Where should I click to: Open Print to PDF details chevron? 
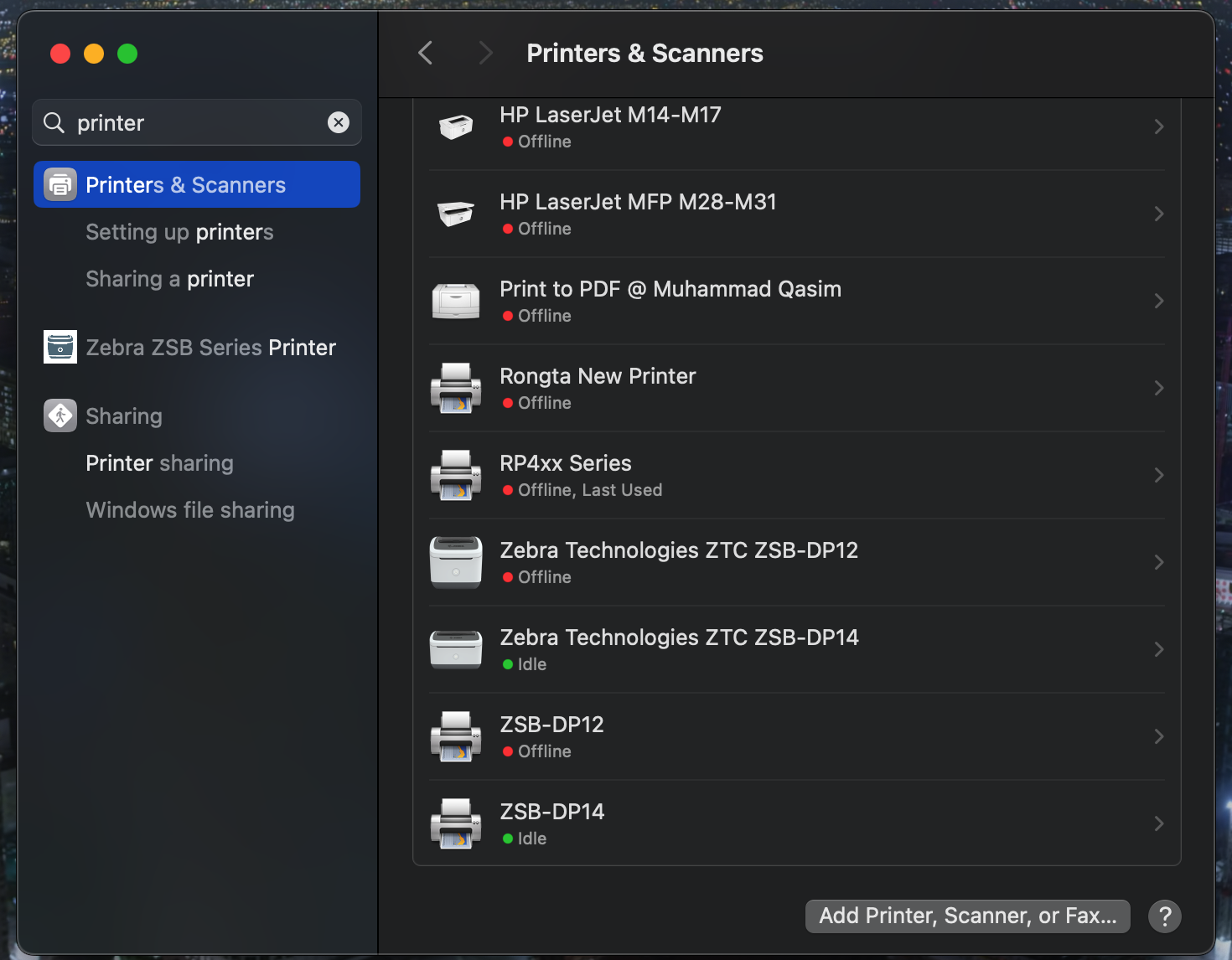click(x=1159, y=301)
